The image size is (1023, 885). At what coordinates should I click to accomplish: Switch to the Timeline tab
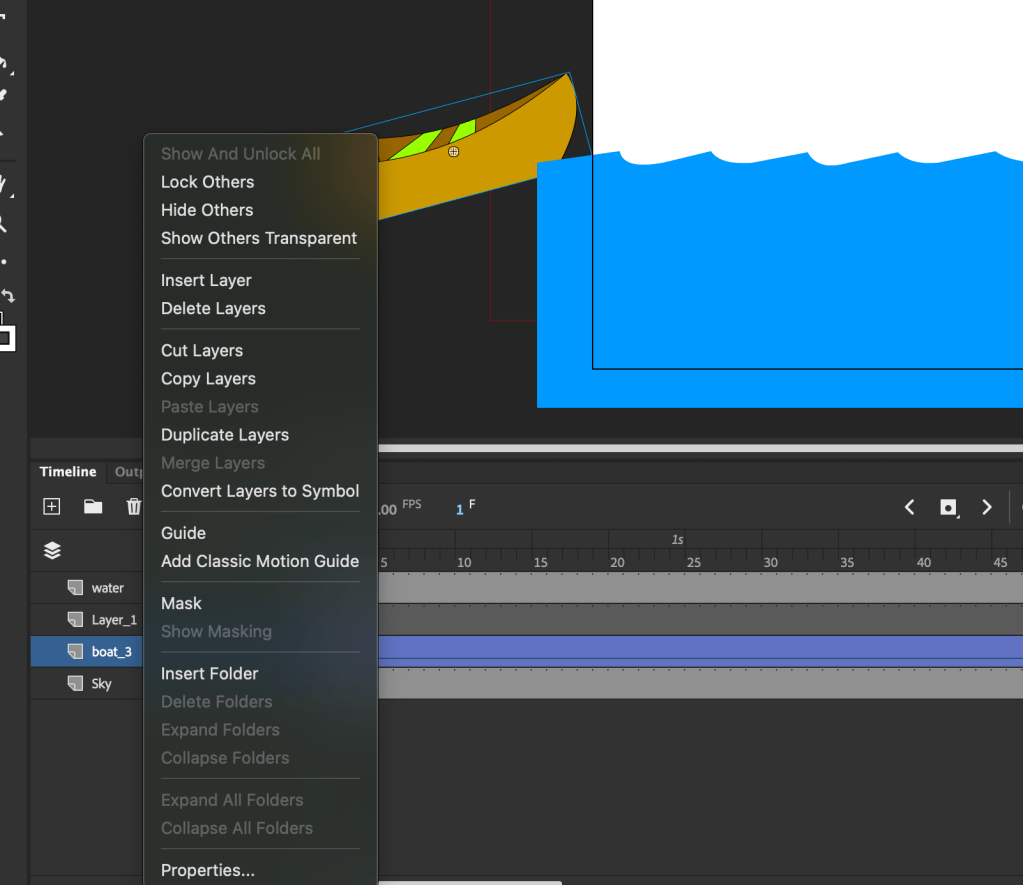tap(68, 472)
